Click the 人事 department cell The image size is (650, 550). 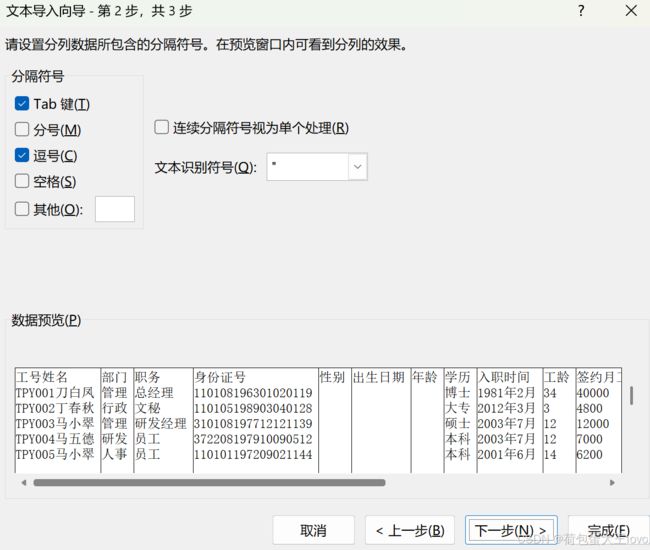(x=114, y=454)
